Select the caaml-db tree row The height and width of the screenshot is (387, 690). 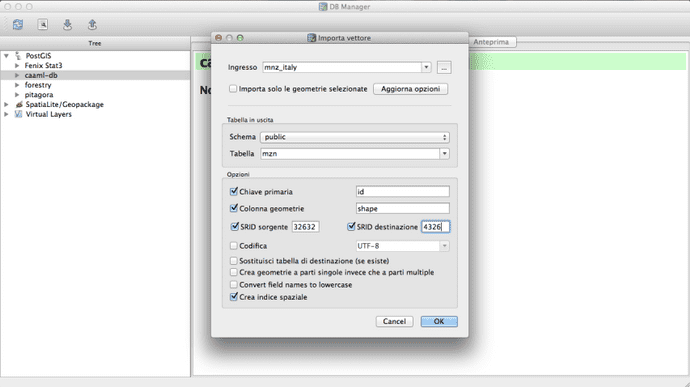[x=95, y=75]
